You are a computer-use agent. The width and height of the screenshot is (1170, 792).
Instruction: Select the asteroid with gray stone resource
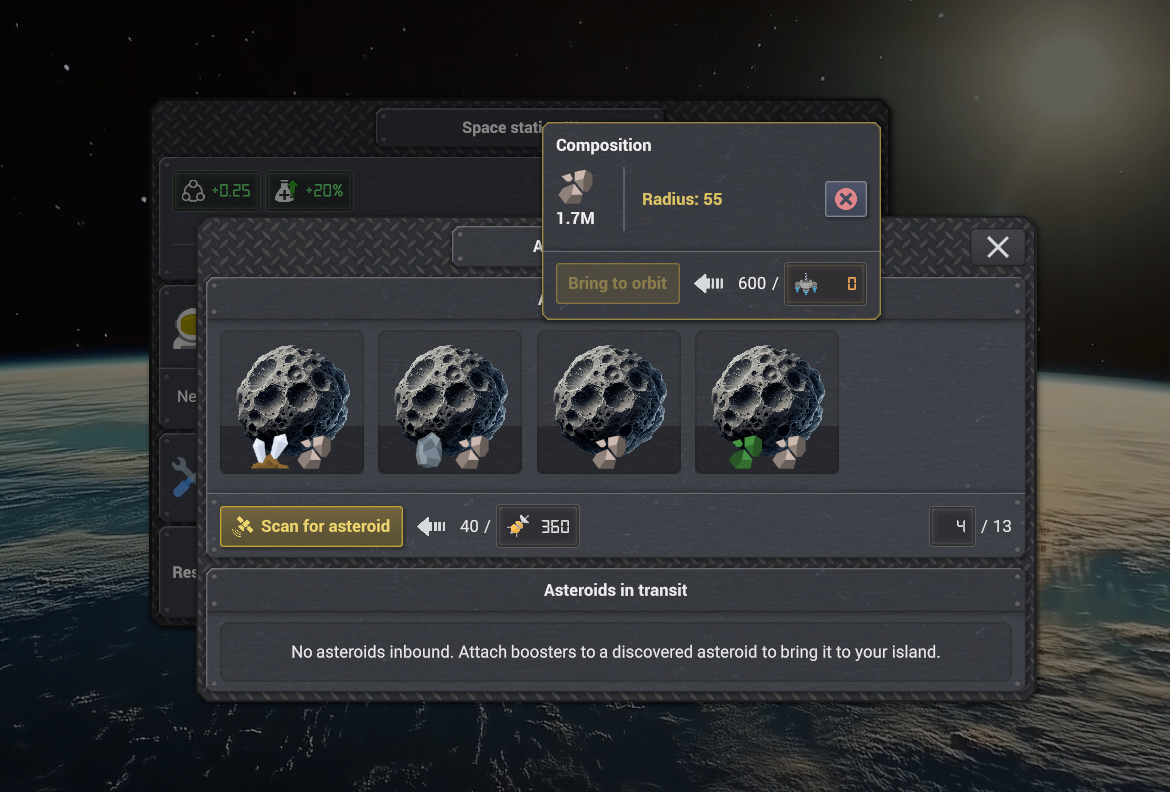(x=450, y=402)
